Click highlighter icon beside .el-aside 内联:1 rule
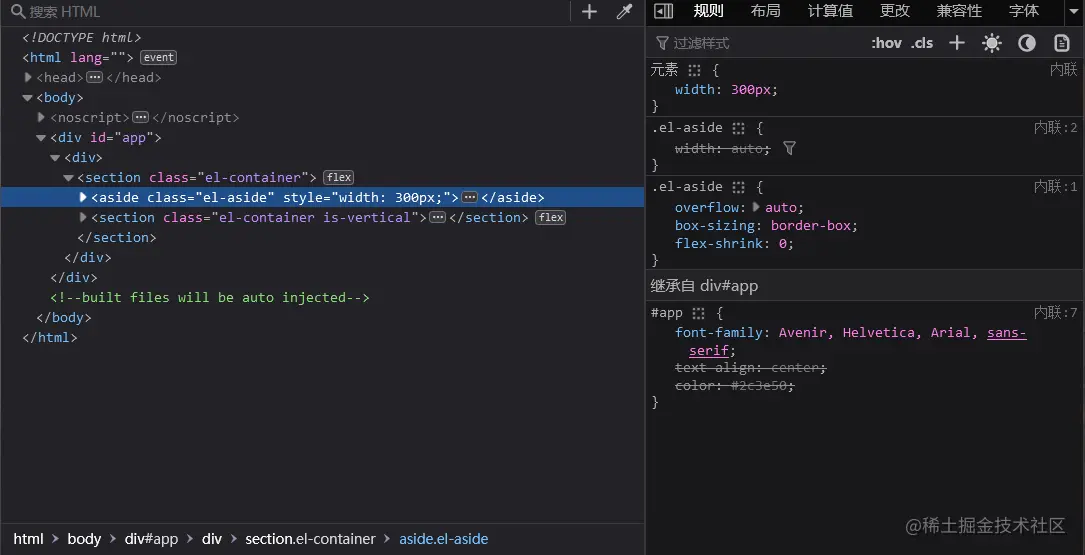Viewport: 1085px width, 555px height. (739, 187)
